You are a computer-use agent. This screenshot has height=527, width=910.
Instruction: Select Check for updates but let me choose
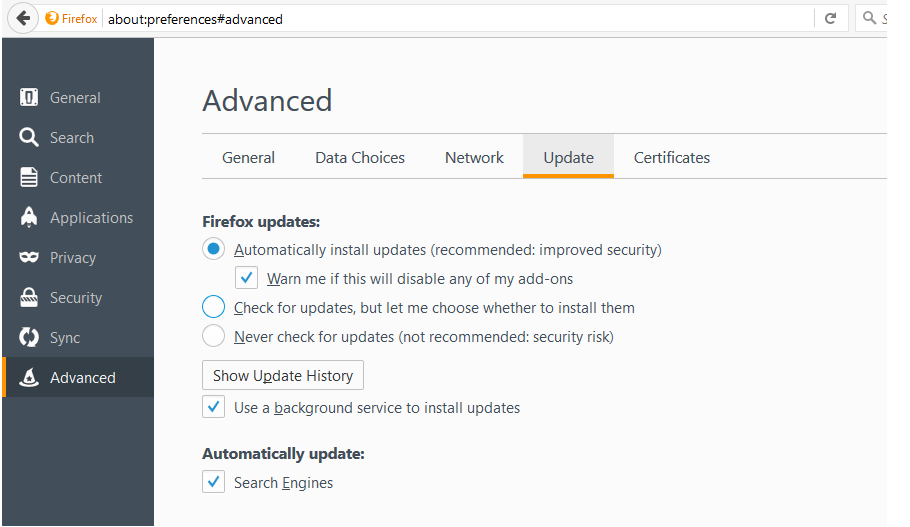[214, 306]
